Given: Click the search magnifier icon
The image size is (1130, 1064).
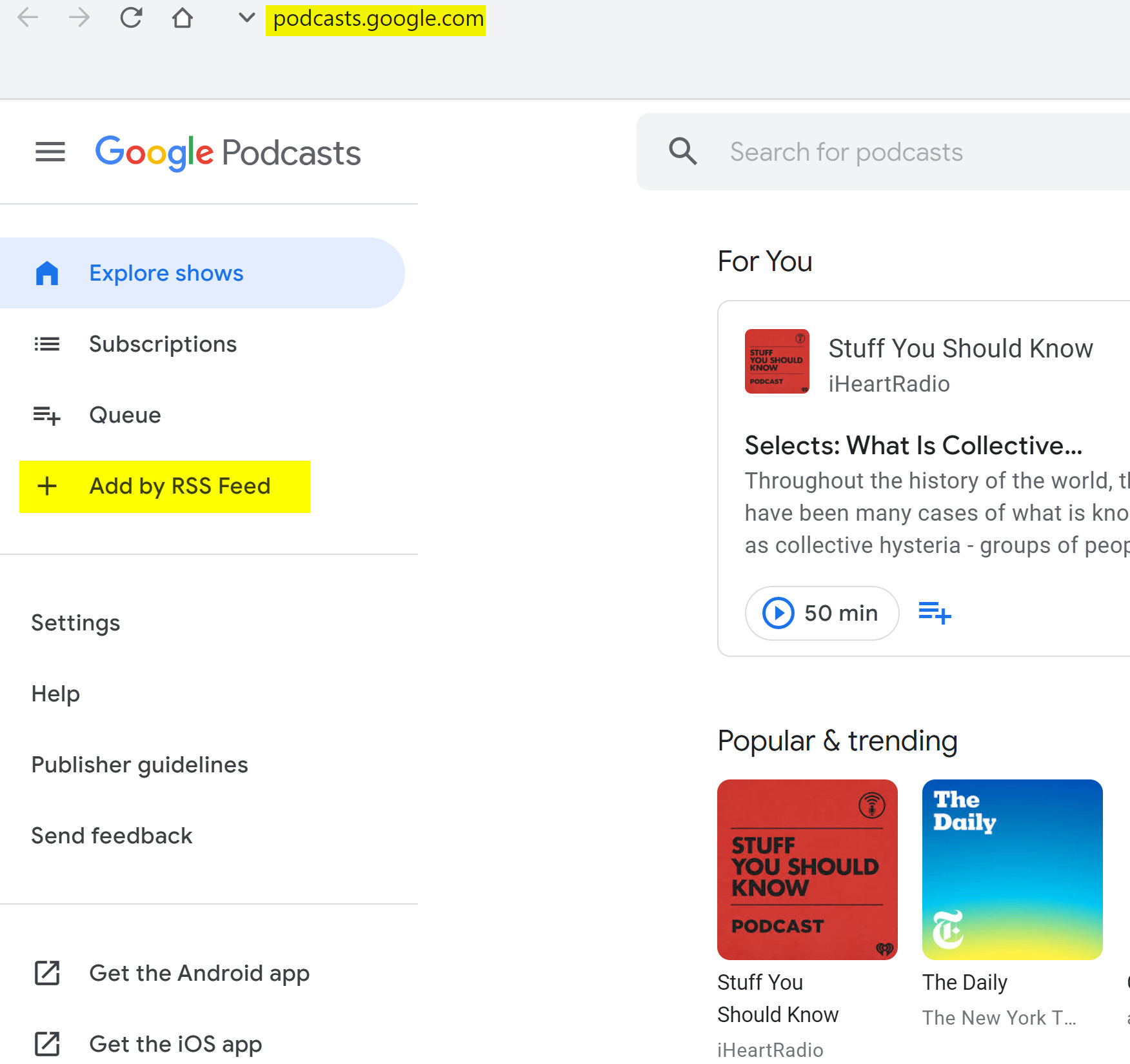Looking at the screenshot, I should pyautogui.click(x=682, y=152).
